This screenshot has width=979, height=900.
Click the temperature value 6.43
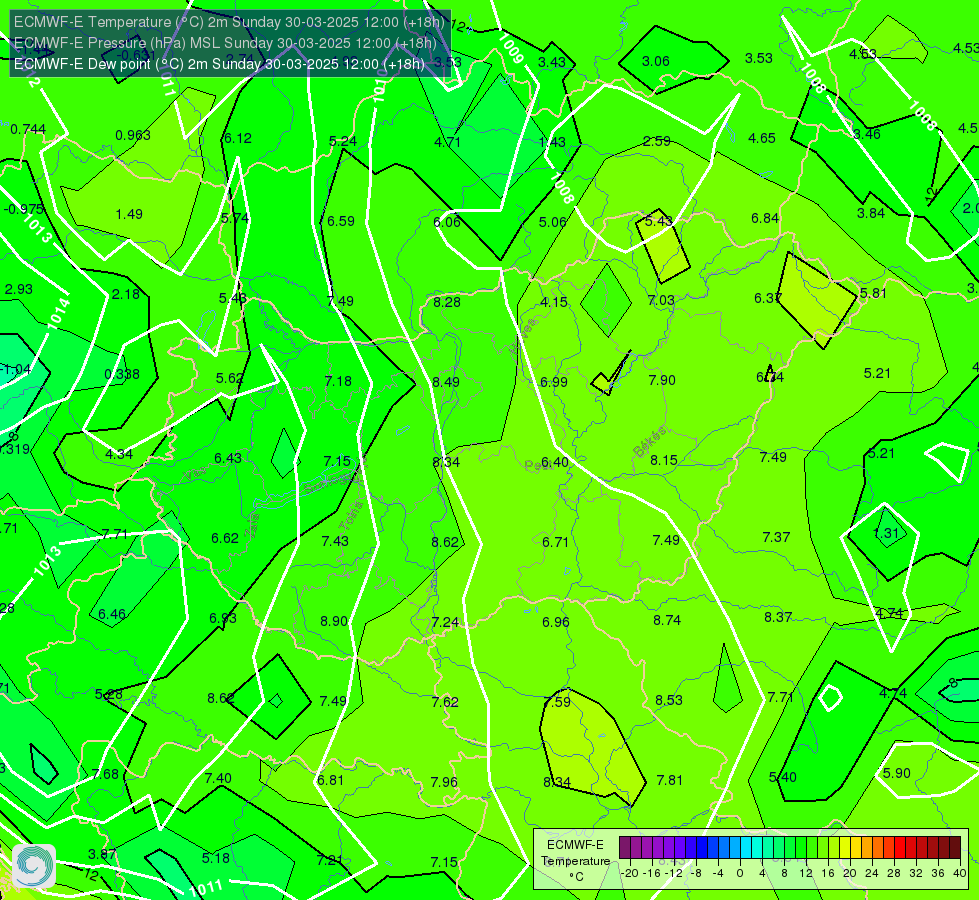pos(228,458)
